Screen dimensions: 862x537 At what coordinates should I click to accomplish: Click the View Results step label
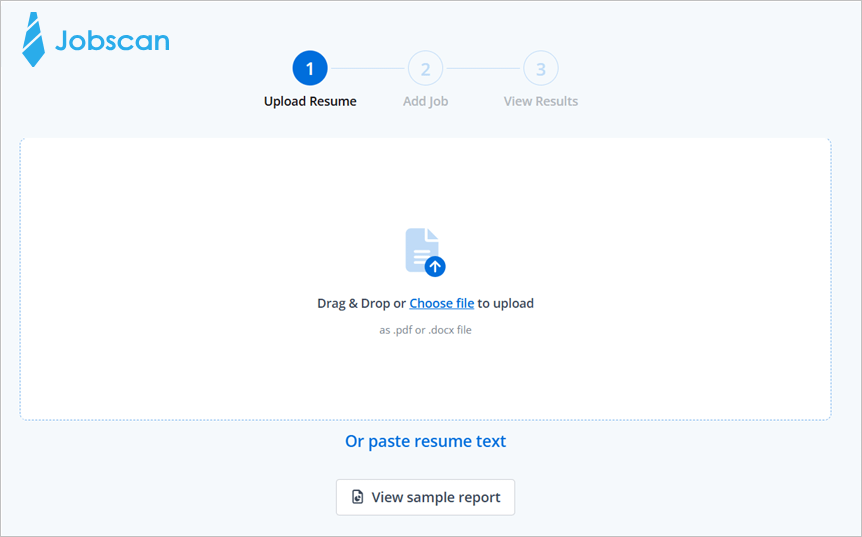point(541,101)
